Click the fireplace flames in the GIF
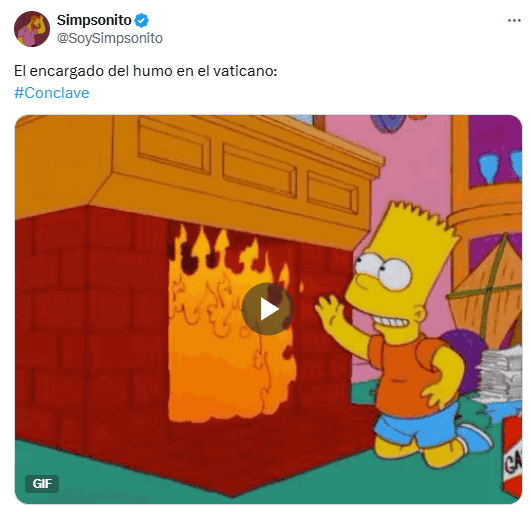Image resolution: width=531 pixels, height=512 pixels. click(x=230, y=325)
